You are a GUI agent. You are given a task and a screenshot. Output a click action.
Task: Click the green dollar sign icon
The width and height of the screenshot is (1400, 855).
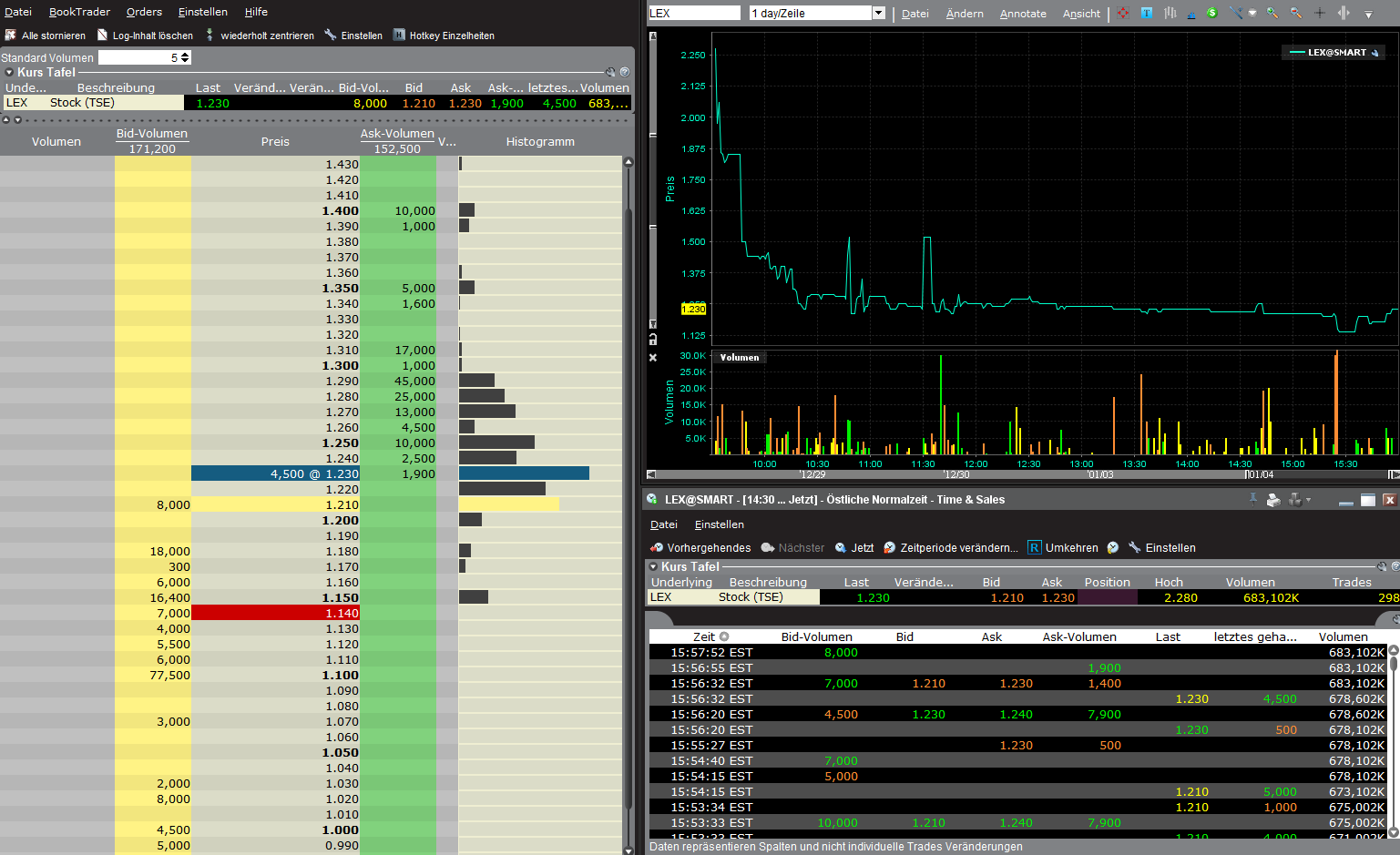[x=1211, y=13]
